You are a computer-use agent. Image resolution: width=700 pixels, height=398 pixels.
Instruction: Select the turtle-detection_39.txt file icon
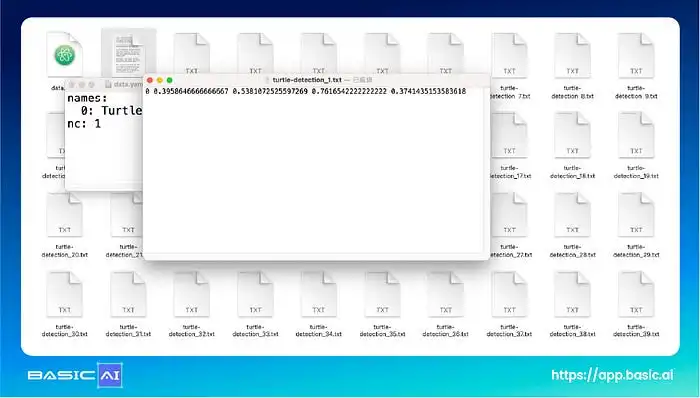(x=636, y=294)
